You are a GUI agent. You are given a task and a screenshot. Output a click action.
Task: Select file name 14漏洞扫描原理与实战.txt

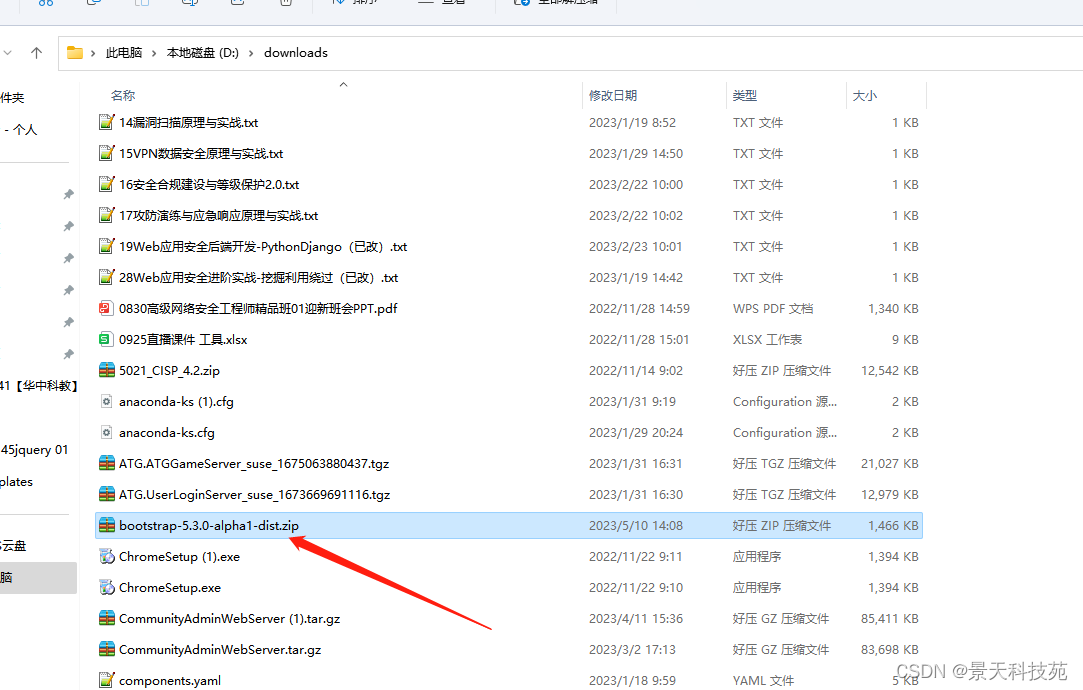(189, 122)
